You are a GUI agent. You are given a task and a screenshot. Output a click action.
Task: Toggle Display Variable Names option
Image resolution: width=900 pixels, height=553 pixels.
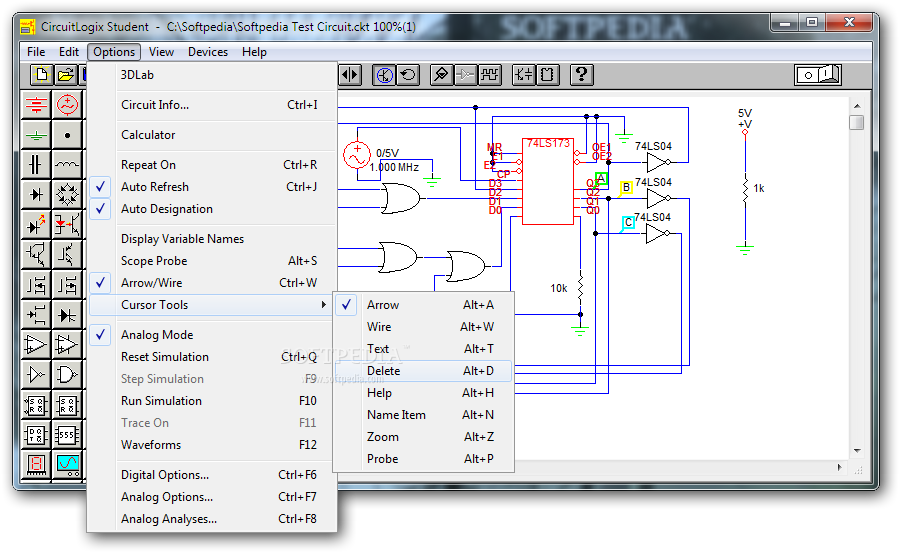(x=212, y=239)
